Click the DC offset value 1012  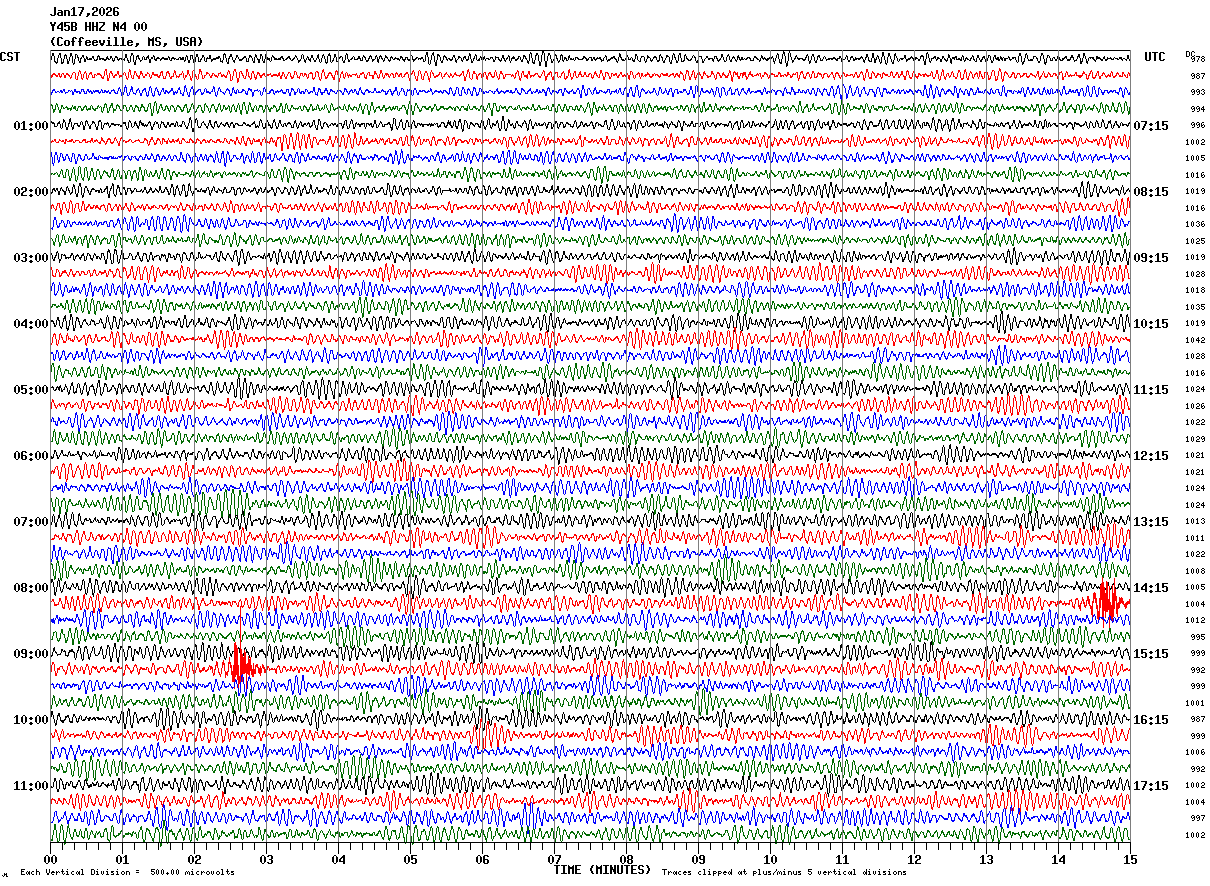(x=1196, y=621)
